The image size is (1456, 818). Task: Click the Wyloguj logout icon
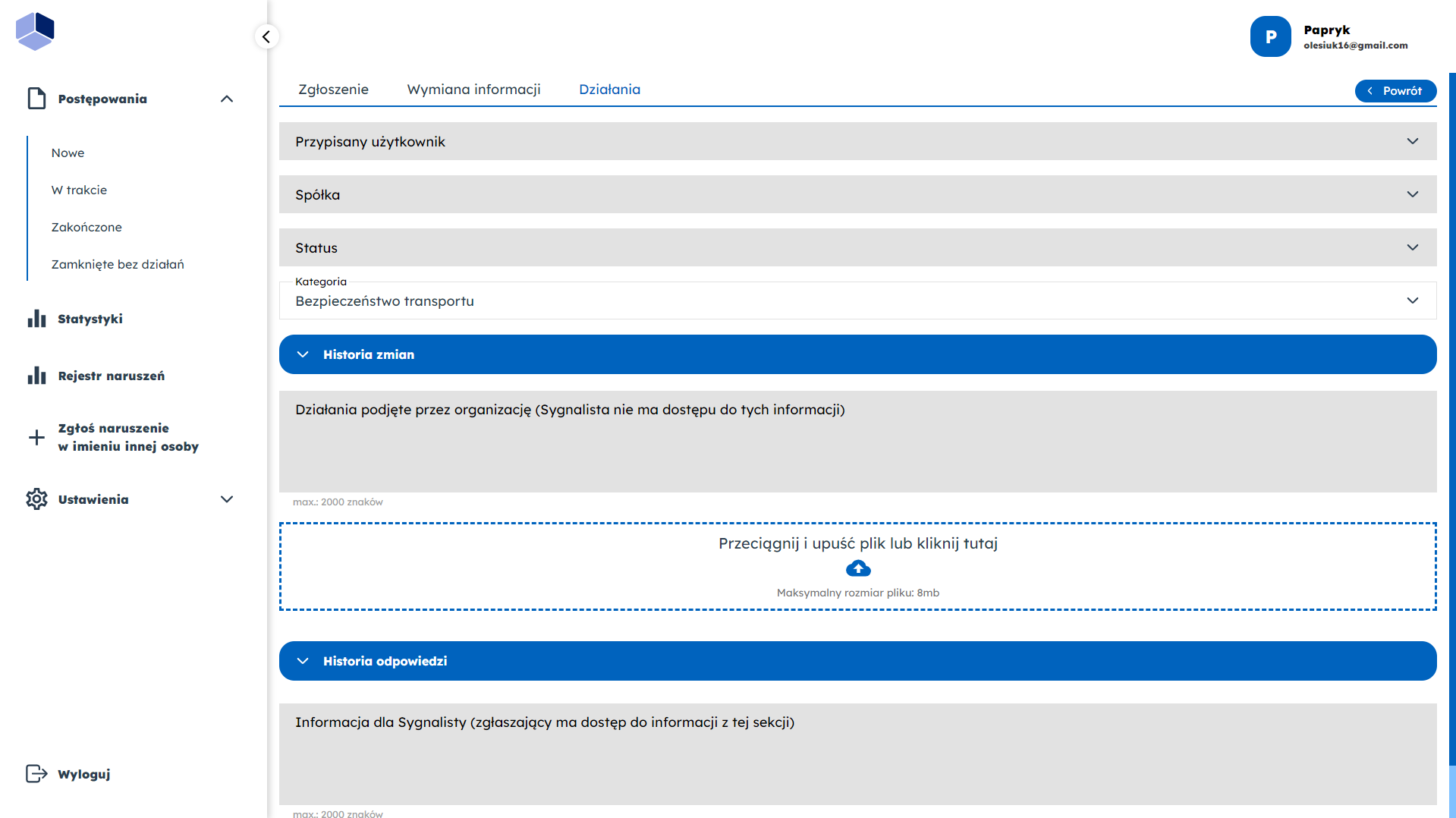[36, 773]
